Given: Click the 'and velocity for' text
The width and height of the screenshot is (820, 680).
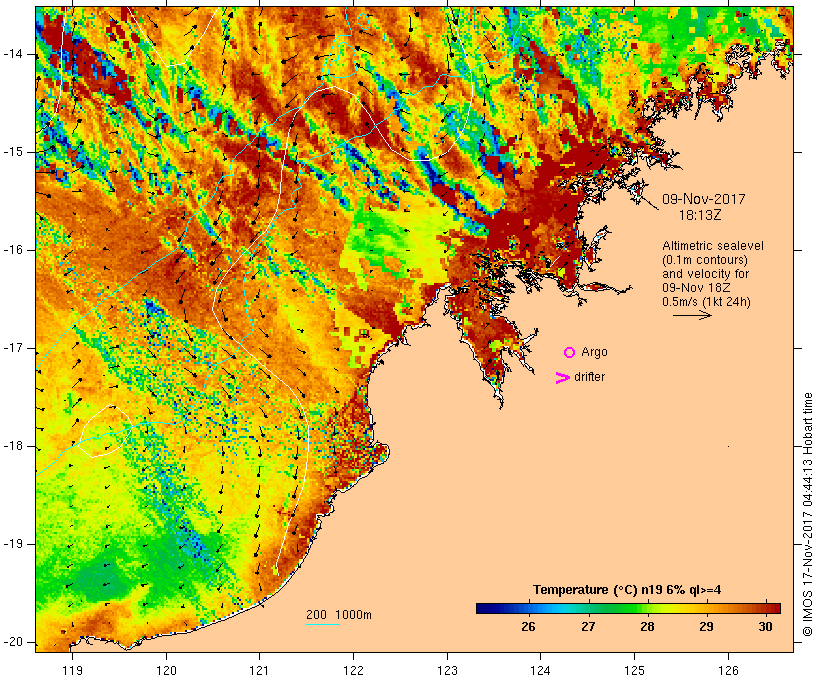Looking at the screenshot, I should click(x=705, y=274).
